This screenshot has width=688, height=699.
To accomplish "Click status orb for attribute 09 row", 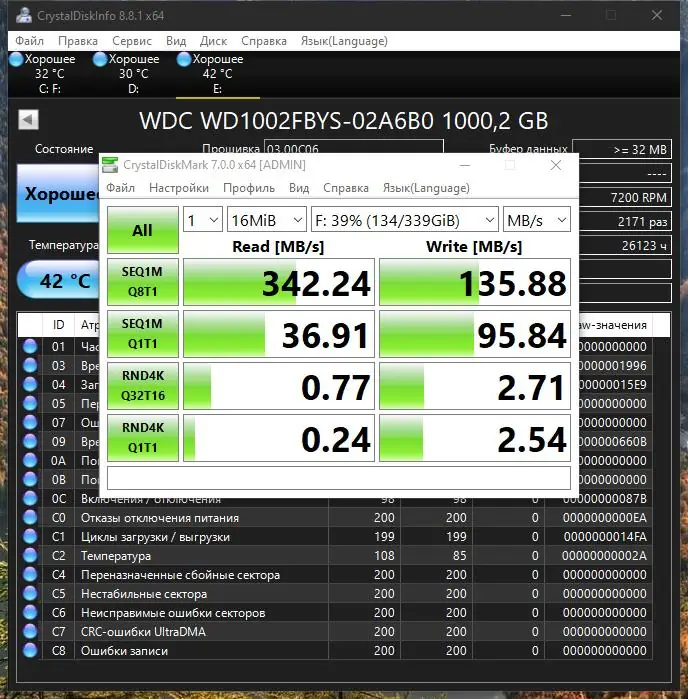I will [x=30, y=441].
